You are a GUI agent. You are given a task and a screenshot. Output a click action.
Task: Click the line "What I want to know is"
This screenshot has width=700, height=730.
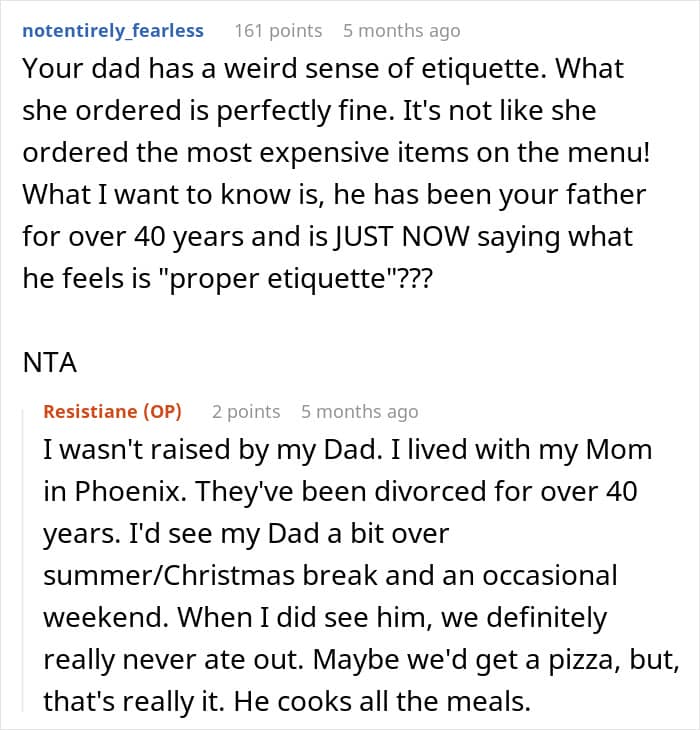pos(334,195)
